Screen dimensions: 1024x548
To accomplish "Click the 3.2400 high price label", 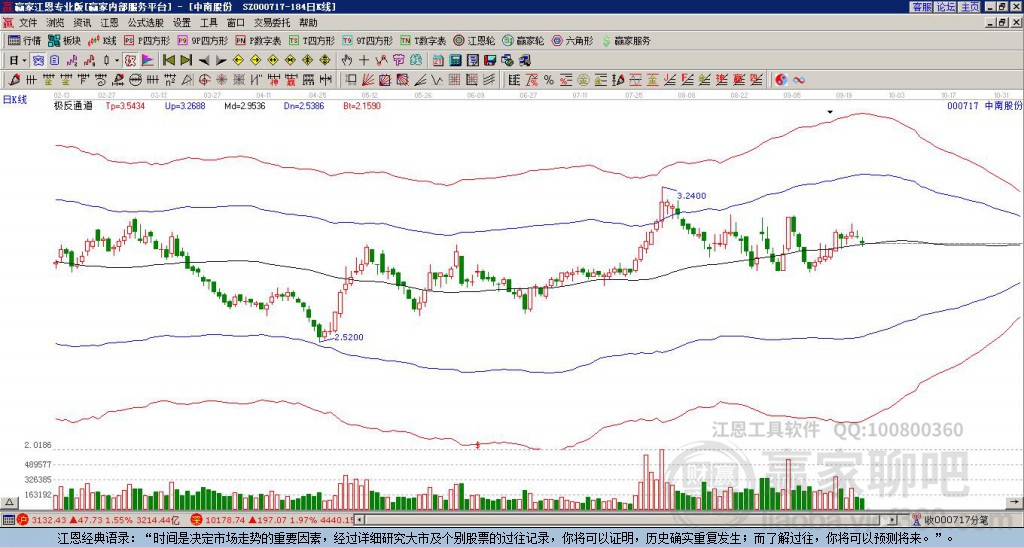I will coord(692,196).
